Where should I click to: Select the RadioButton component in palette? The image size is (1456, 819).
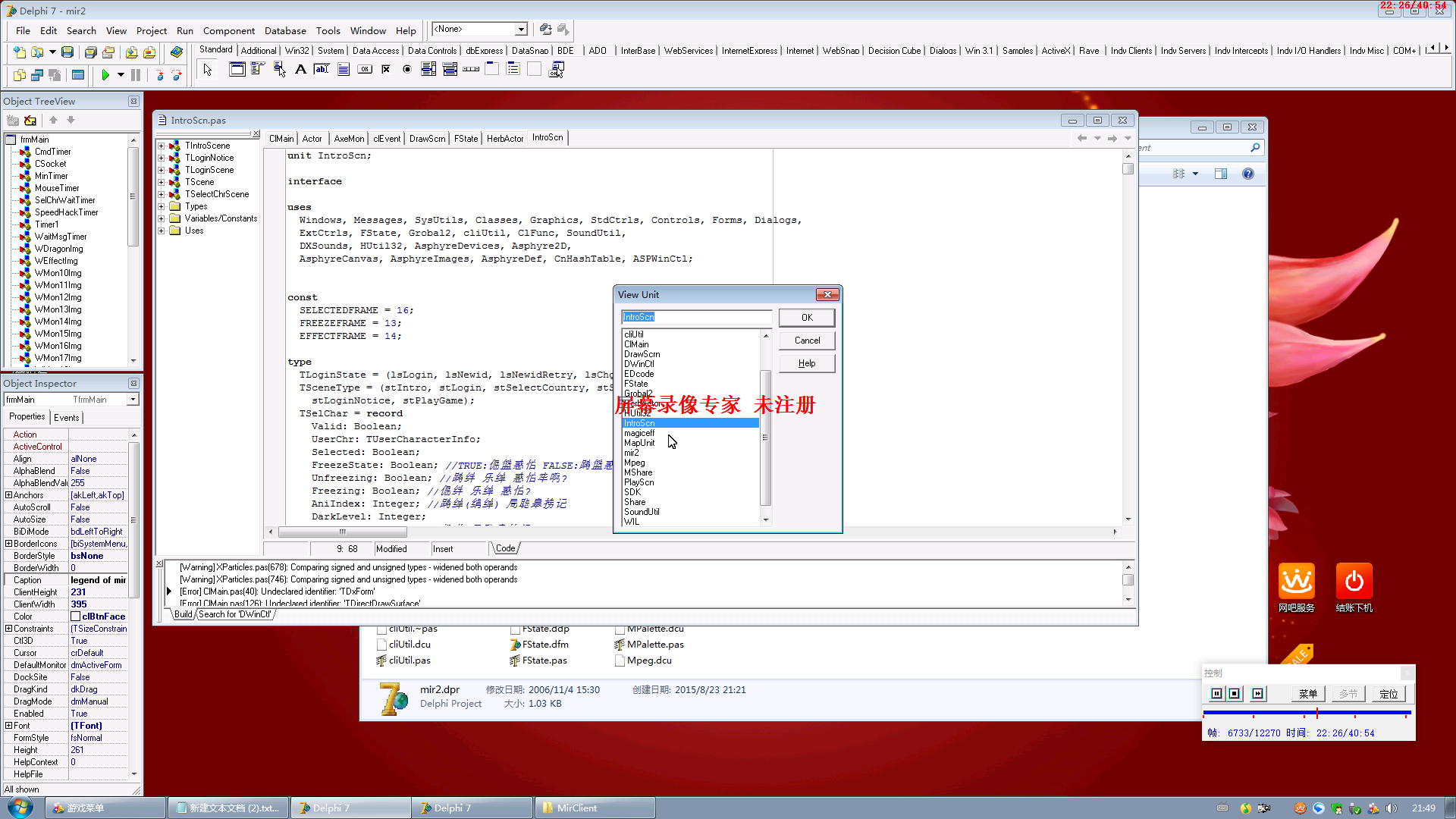(x=407, y=70)
